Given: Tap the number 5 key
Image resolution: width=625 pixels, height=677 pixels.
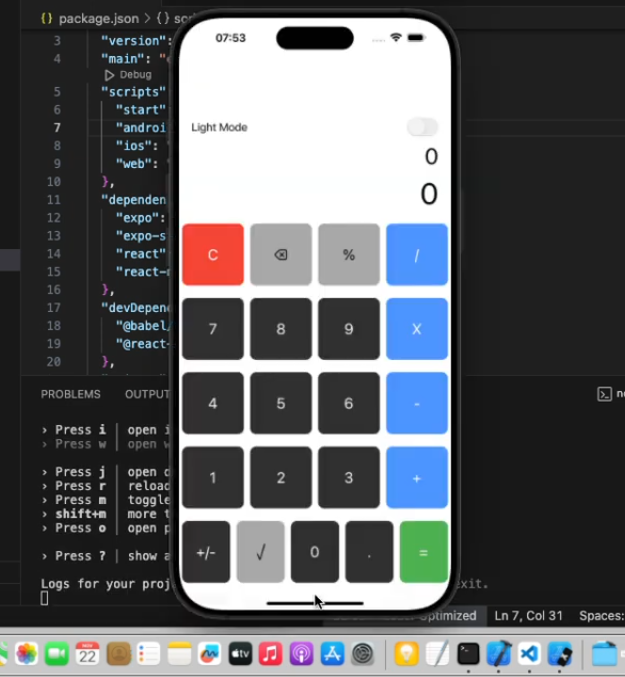Looking at the screenshot, I should 281,403.
